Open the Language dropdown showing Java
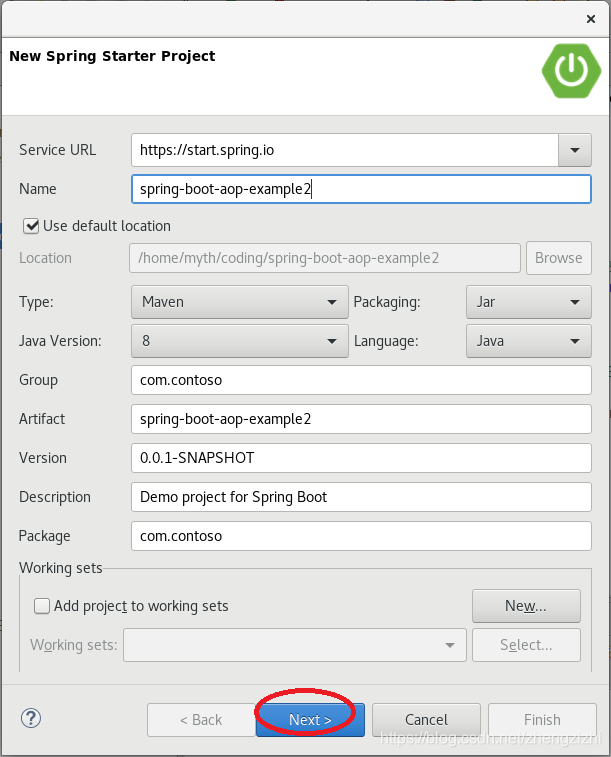 (528, 341)
